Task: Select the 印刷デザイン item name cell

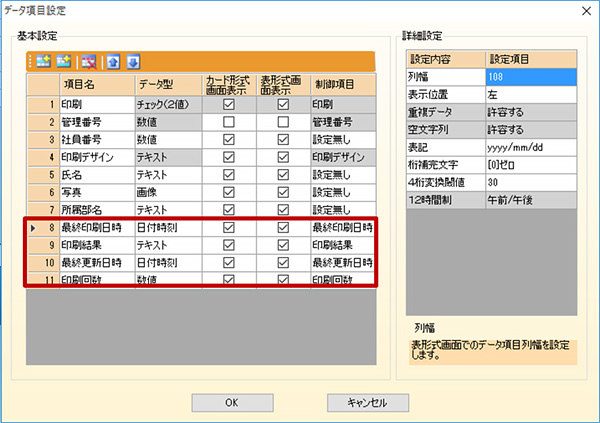Action: click(96, 156)
